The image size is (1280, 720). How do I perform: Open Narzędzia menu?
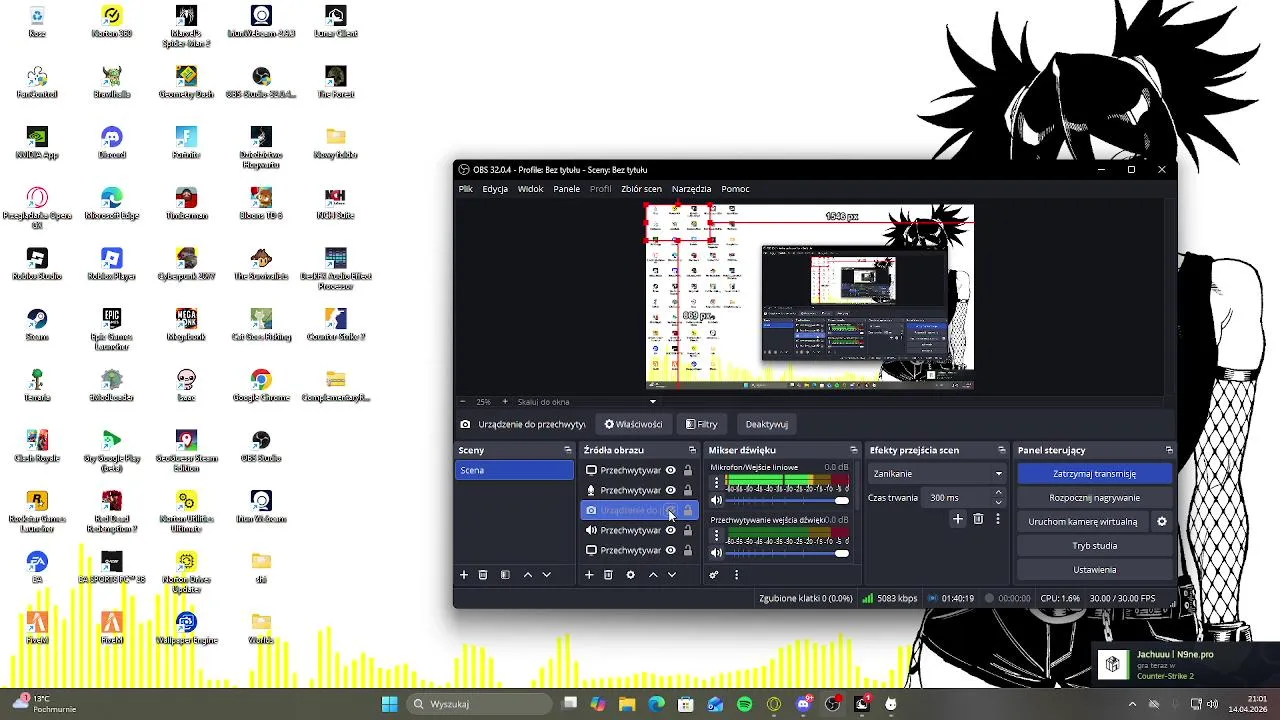pyautogui.click(x=691, y=189)
